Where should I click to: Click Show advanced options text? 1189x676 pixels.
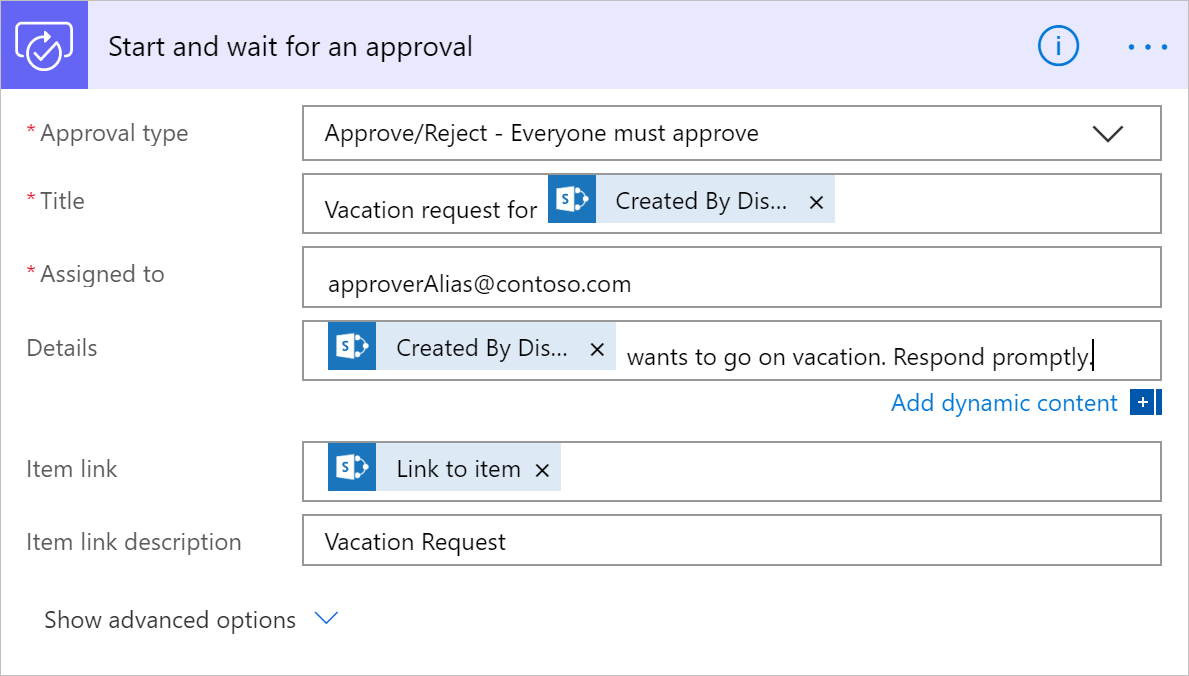(x=170, y=620)
